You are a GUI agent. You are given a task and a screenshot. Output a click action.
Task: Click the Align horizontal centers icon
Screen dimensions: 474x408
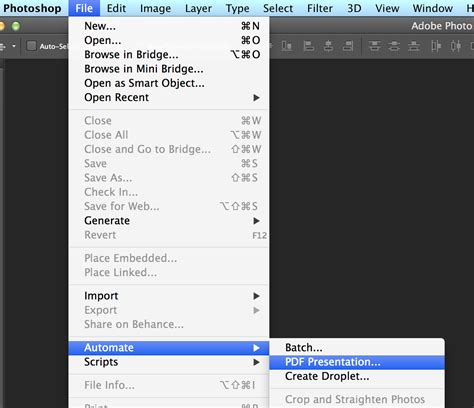(x=328, y=46)
